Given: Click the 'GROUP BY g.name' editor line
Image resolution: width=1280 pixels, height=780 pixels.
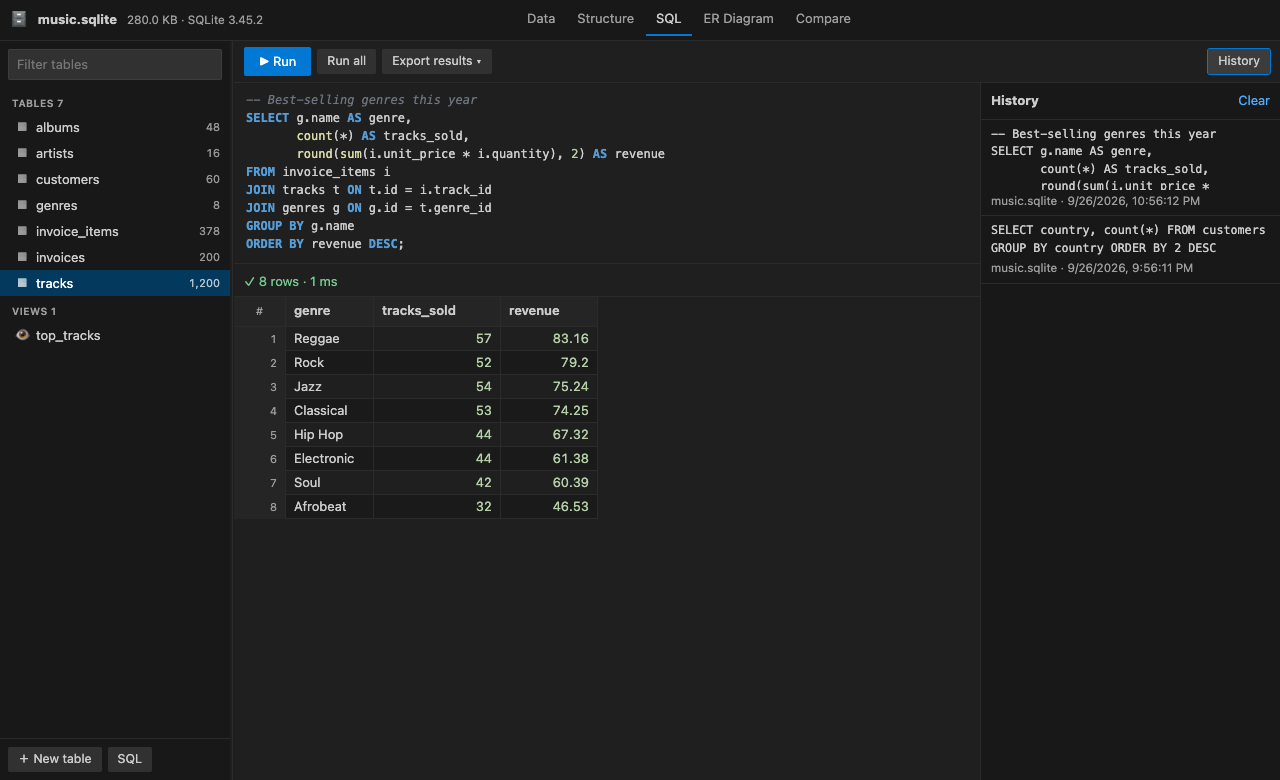Looking at the screenshot, I should coord(300,226).
